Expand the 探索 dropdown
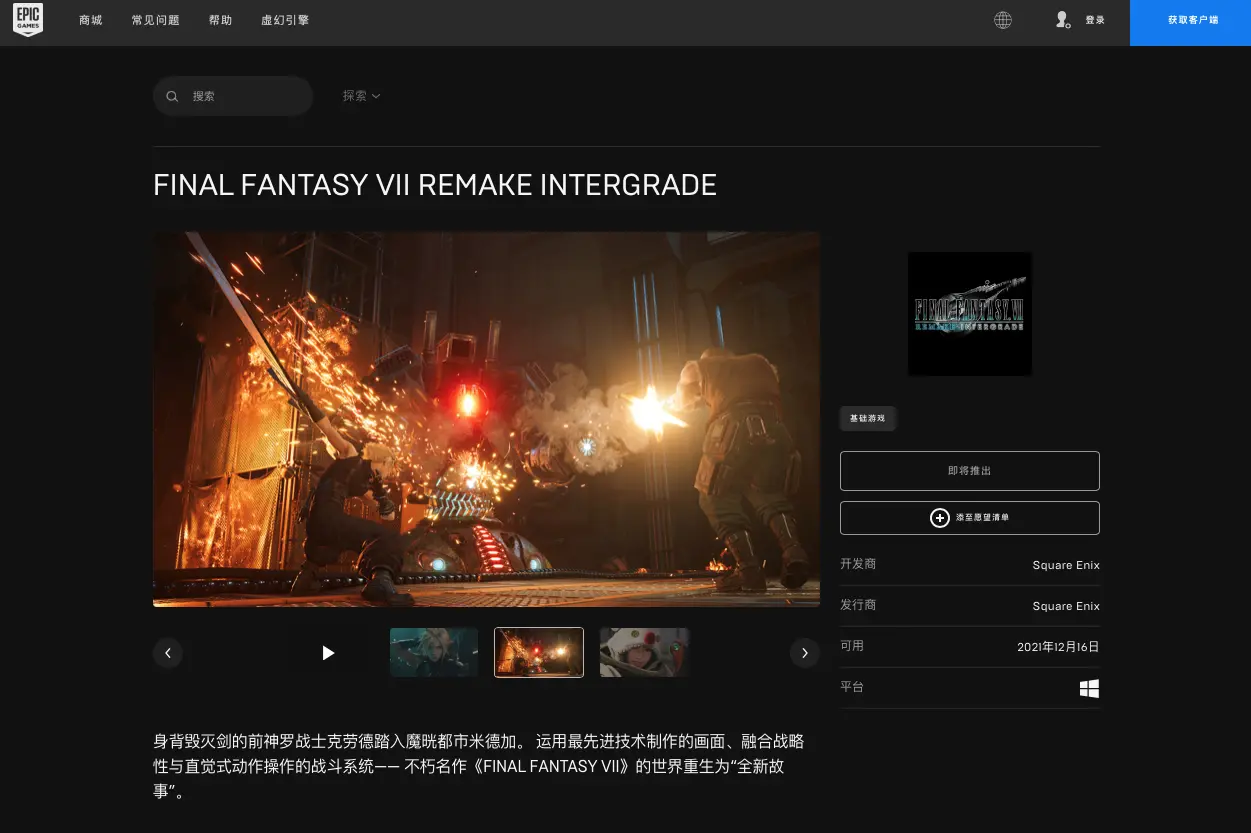The height and width of the screenshot is (833, 1251). coord(361,96)
